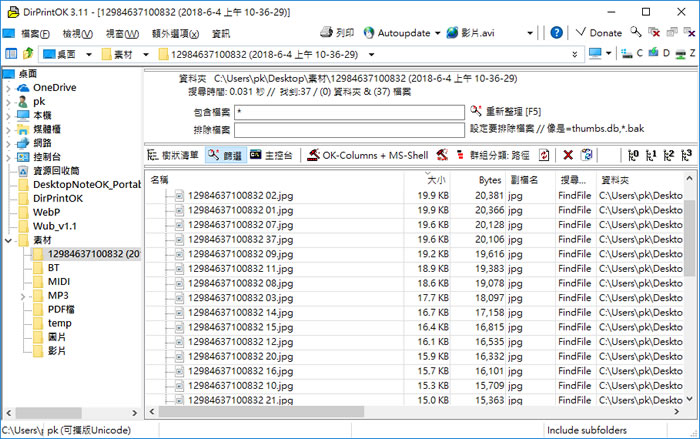The height and width of the screenshot is (439, 700).
Task: Expand the OneDrive tree node
Action: (x=8, y=88)
